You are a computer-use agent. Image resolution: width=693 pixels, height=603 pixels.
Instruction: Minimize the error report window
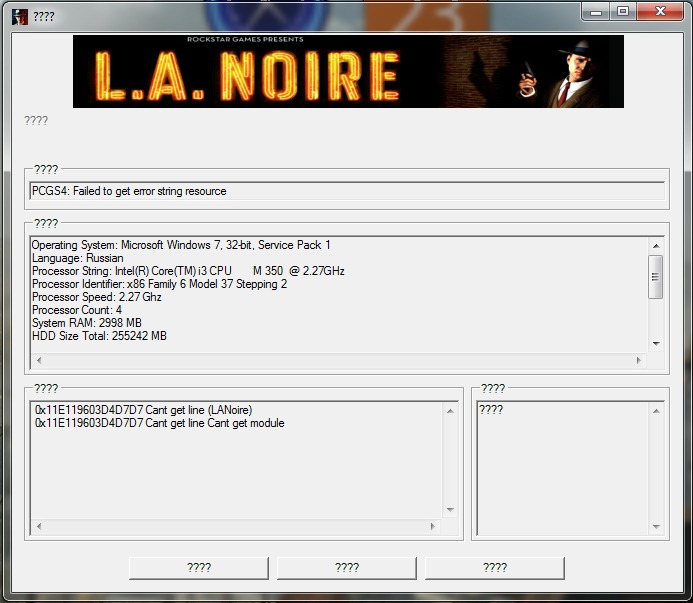pyautogui.click(x=596, y=11)
